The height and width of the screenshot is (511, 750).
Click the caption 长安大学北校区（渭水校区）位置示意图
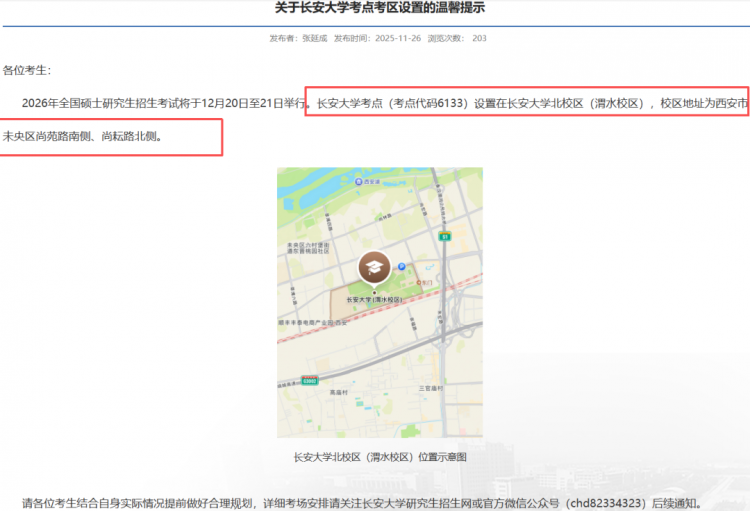click(x=380, y=457)
